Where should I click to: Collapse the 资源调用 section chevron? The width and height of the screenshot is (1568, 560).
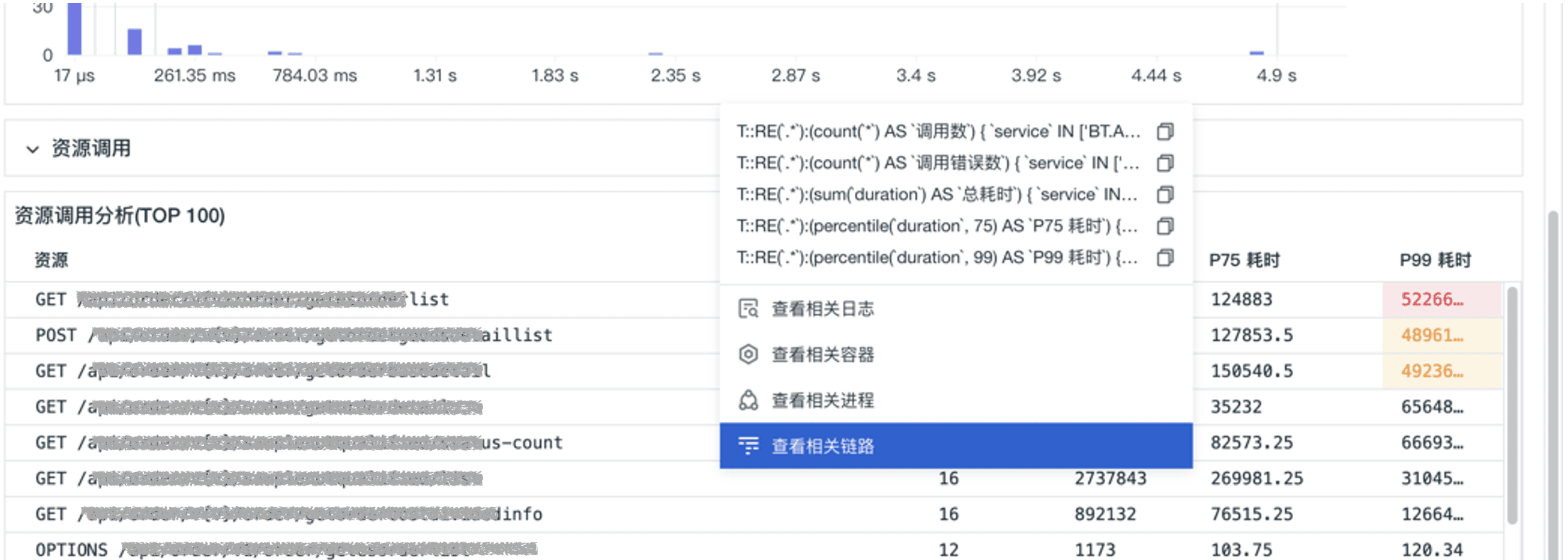pyautogui.click(x=32, y=149)
